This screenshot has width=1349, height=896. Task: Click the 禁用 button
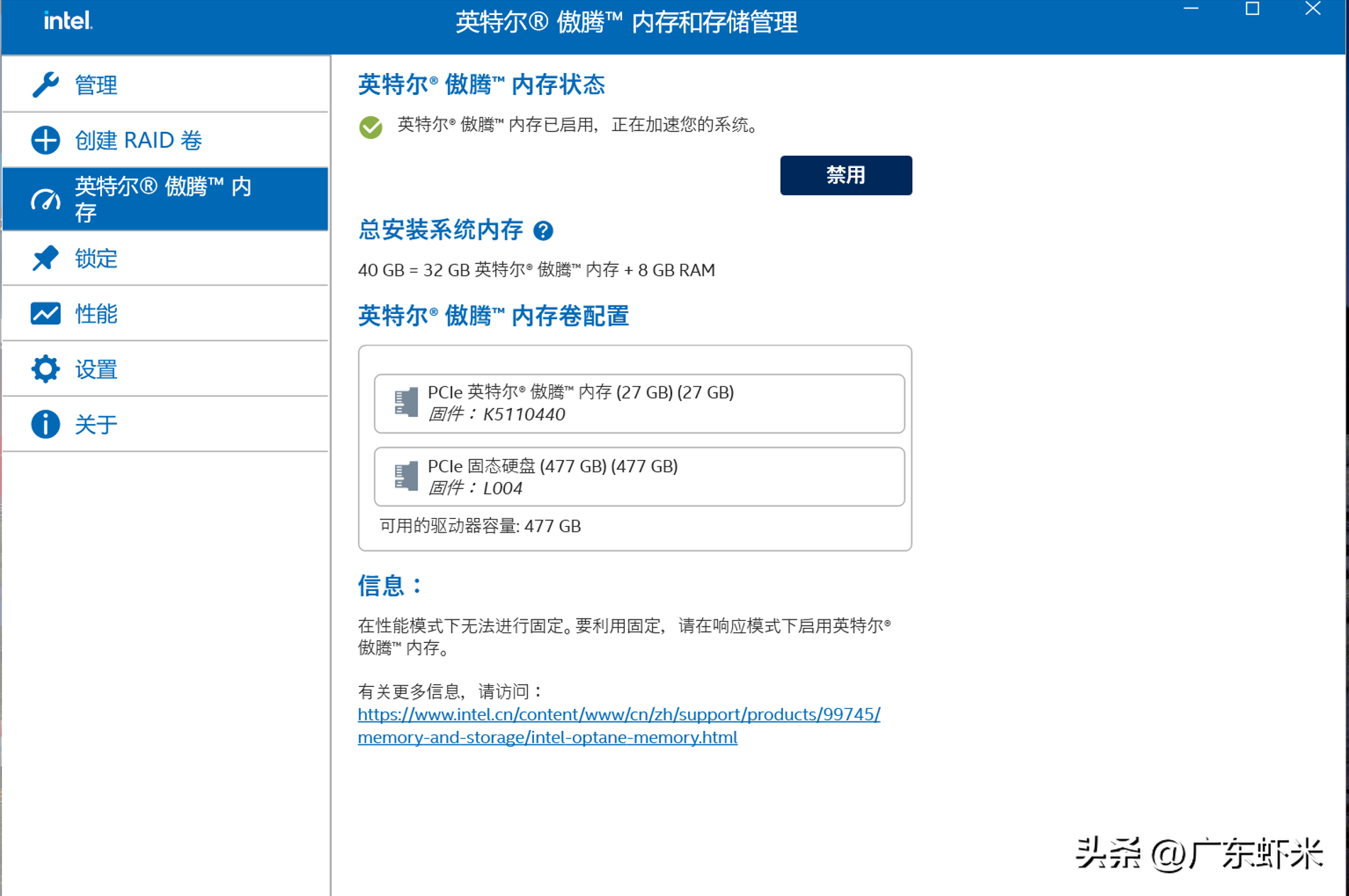tap(846, 175)
